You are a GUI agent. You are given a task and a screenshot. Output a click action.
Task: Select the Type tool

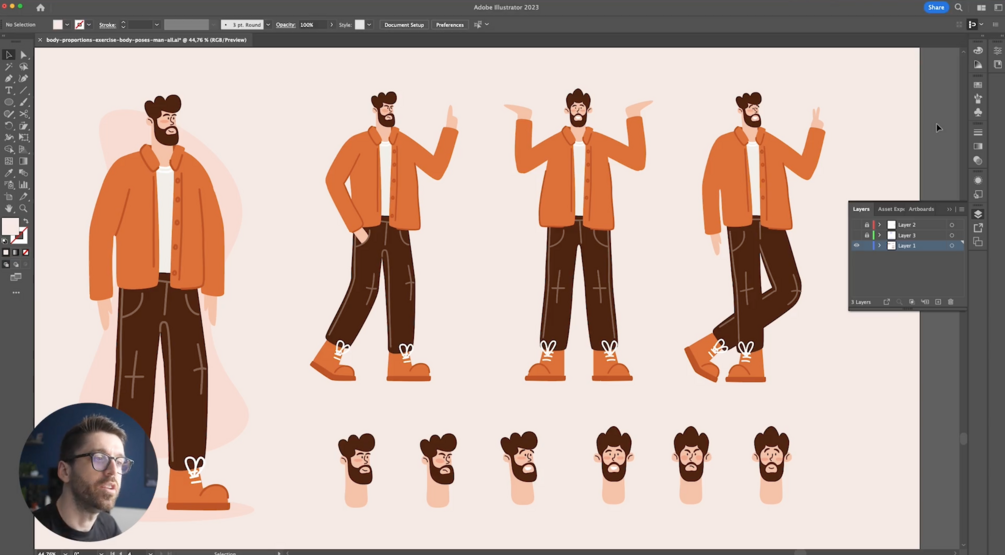click(x=9, y=90)
